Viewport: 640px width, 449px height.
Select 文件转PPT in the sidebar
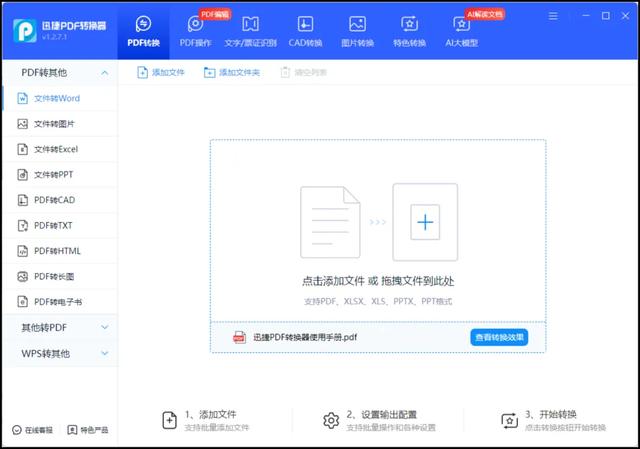[x=60, y=175]
